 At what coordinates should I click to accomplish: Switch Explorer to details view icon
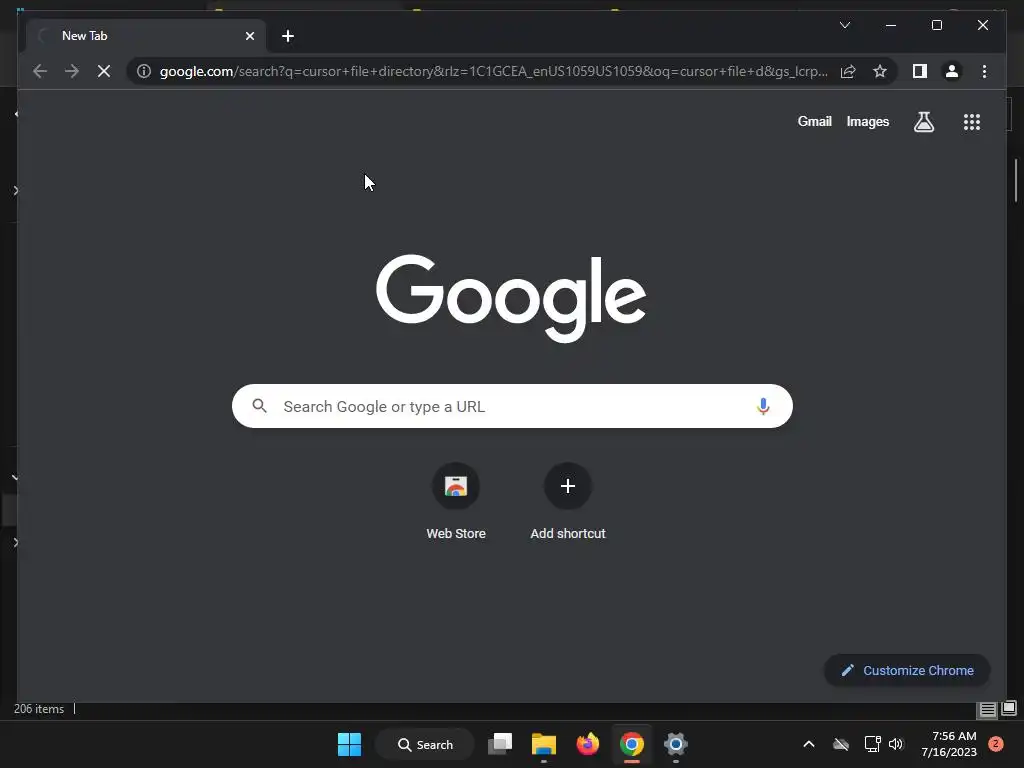tap(987, 709)
